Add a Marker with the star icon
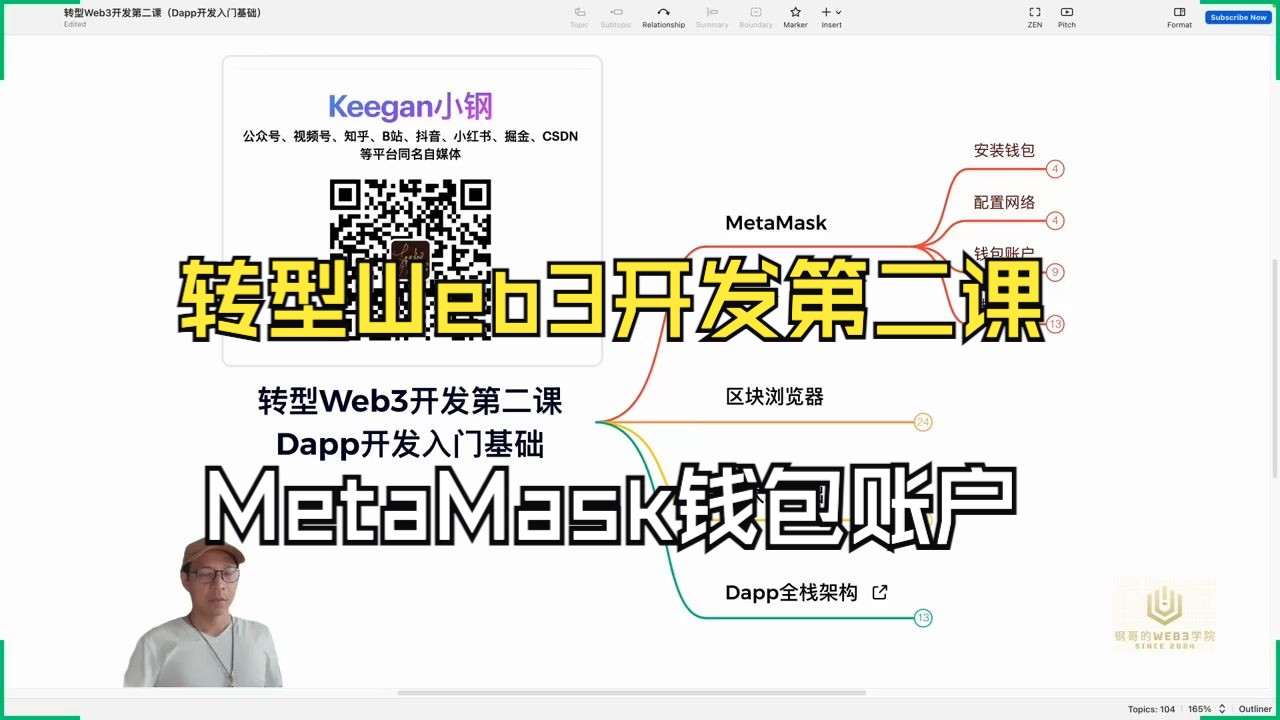Viewport: 1280px width, 720px height. pyautogui.click(x=795, y=17)
